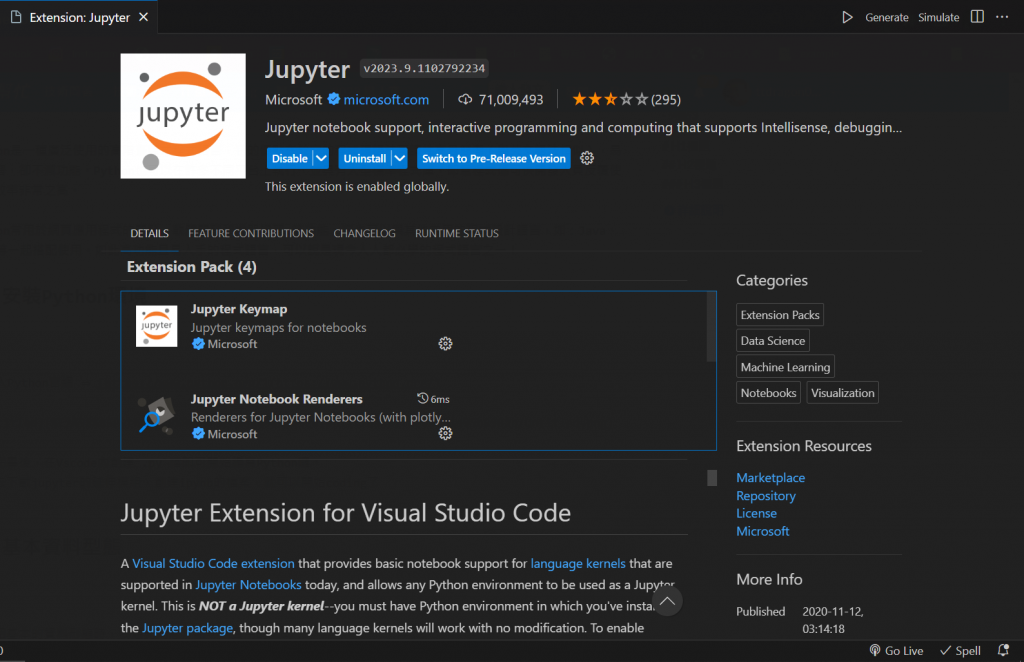Expand the Disable dropdown arrow
This screenshot has height=662, width=1024.
[x=321, y=159]
